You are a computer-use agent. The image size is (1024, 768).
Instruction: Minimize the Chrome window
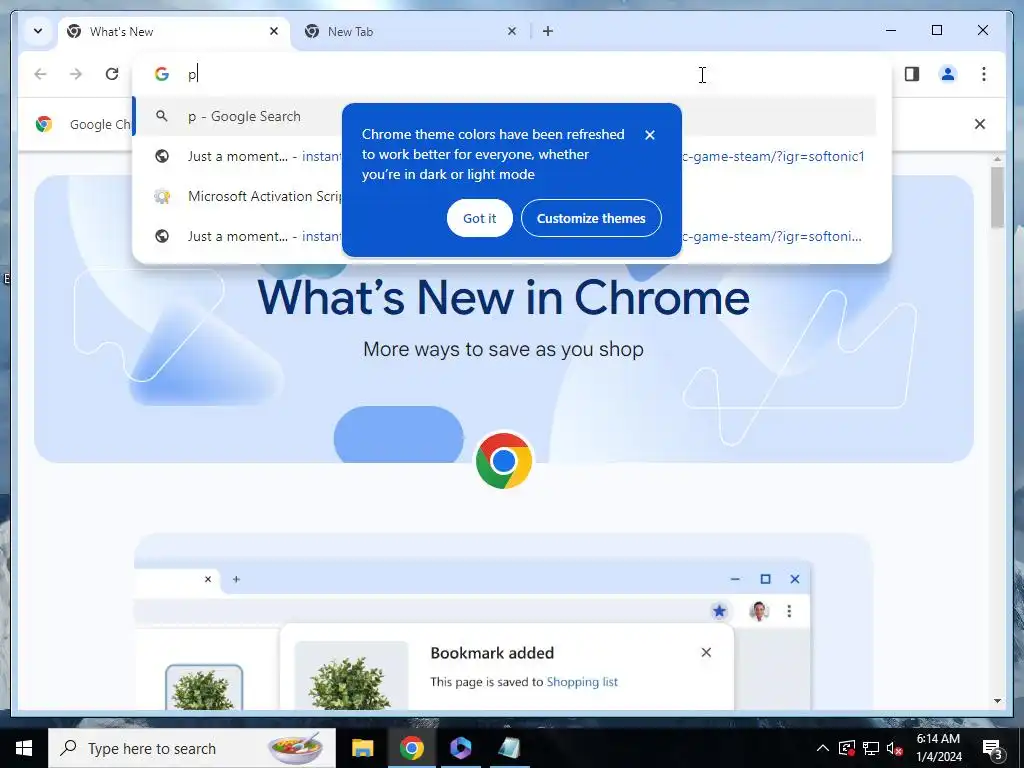[891, 31]
